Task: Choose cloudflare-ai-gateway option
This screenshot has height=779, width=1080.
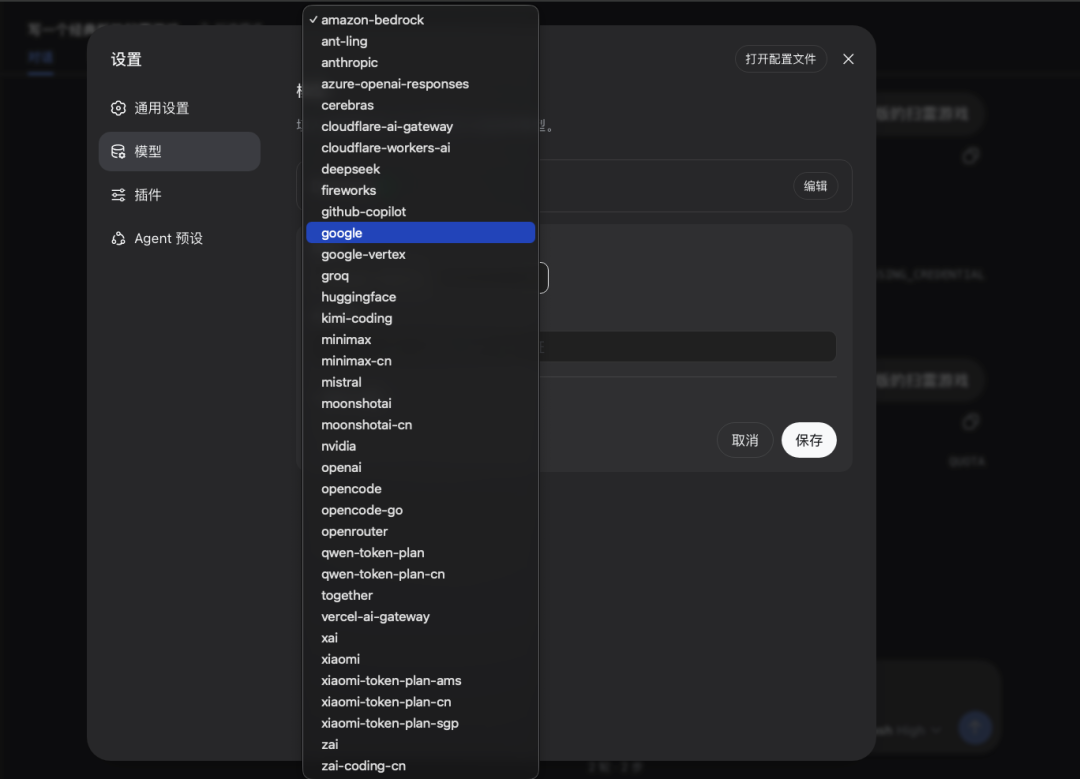Action: click(x=420, y=127)
